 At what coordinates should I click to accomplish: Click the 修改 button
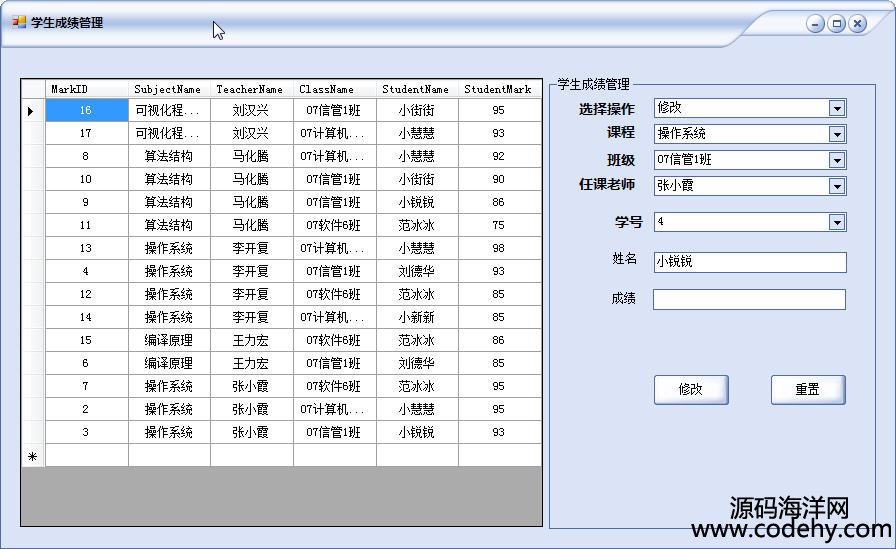coord(690,390)
